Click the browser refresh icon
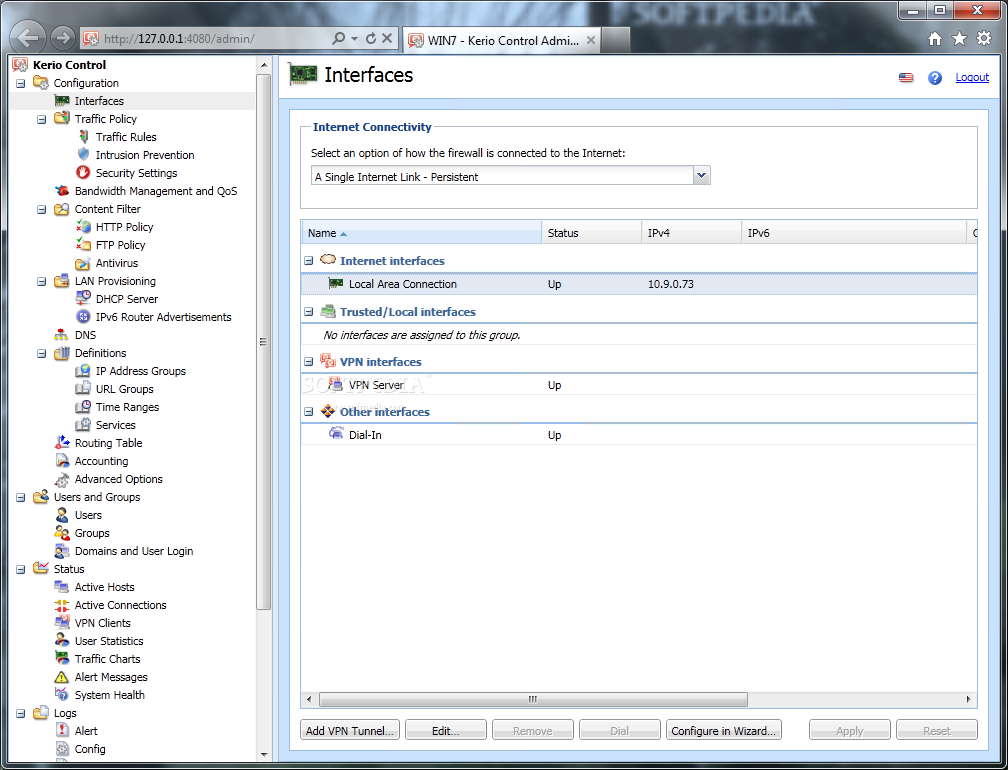 click(371, 39)
